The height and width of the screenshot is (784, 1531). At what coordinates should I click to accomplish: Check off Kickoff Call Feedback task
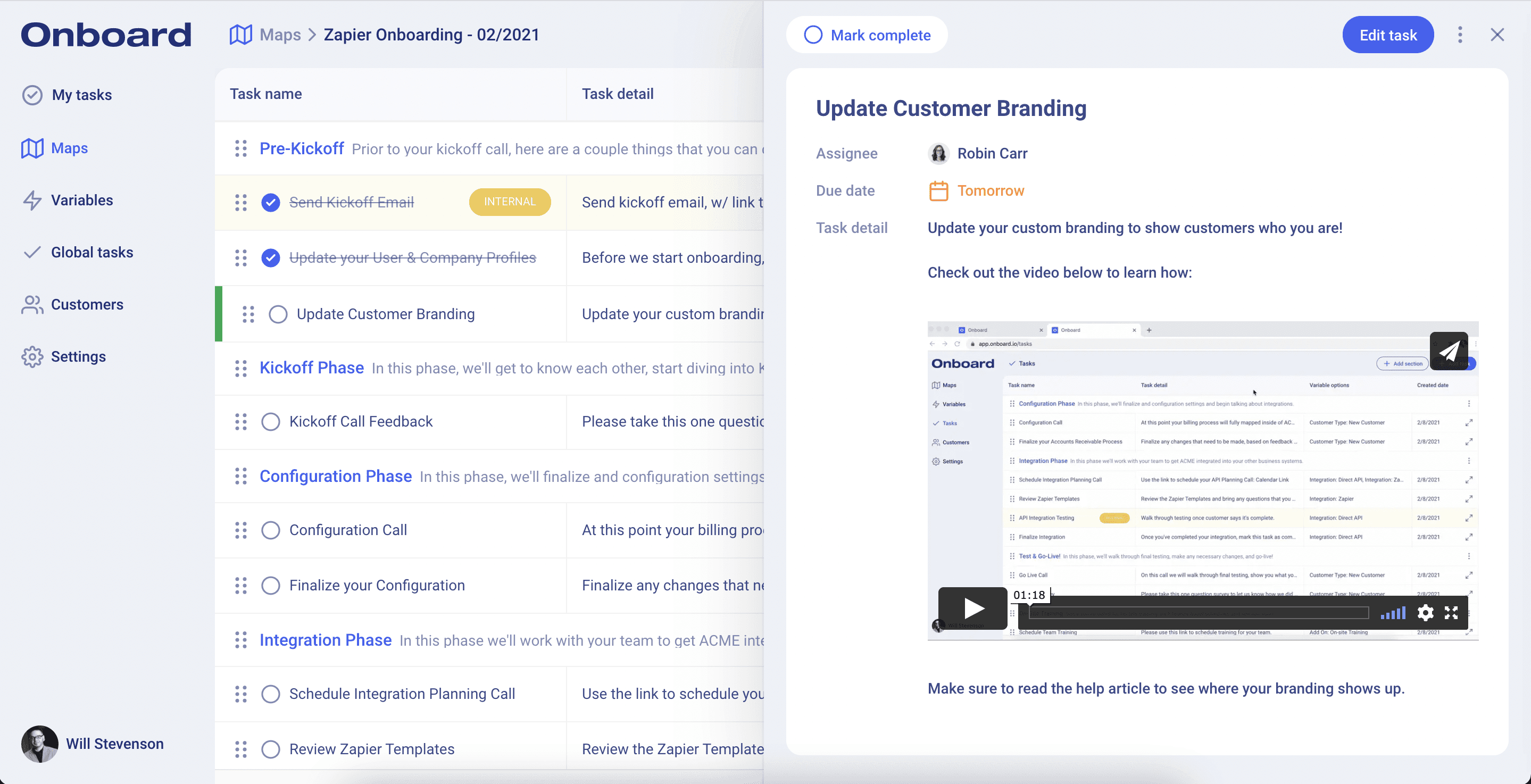pyautogui.click(x=270, y=421)
